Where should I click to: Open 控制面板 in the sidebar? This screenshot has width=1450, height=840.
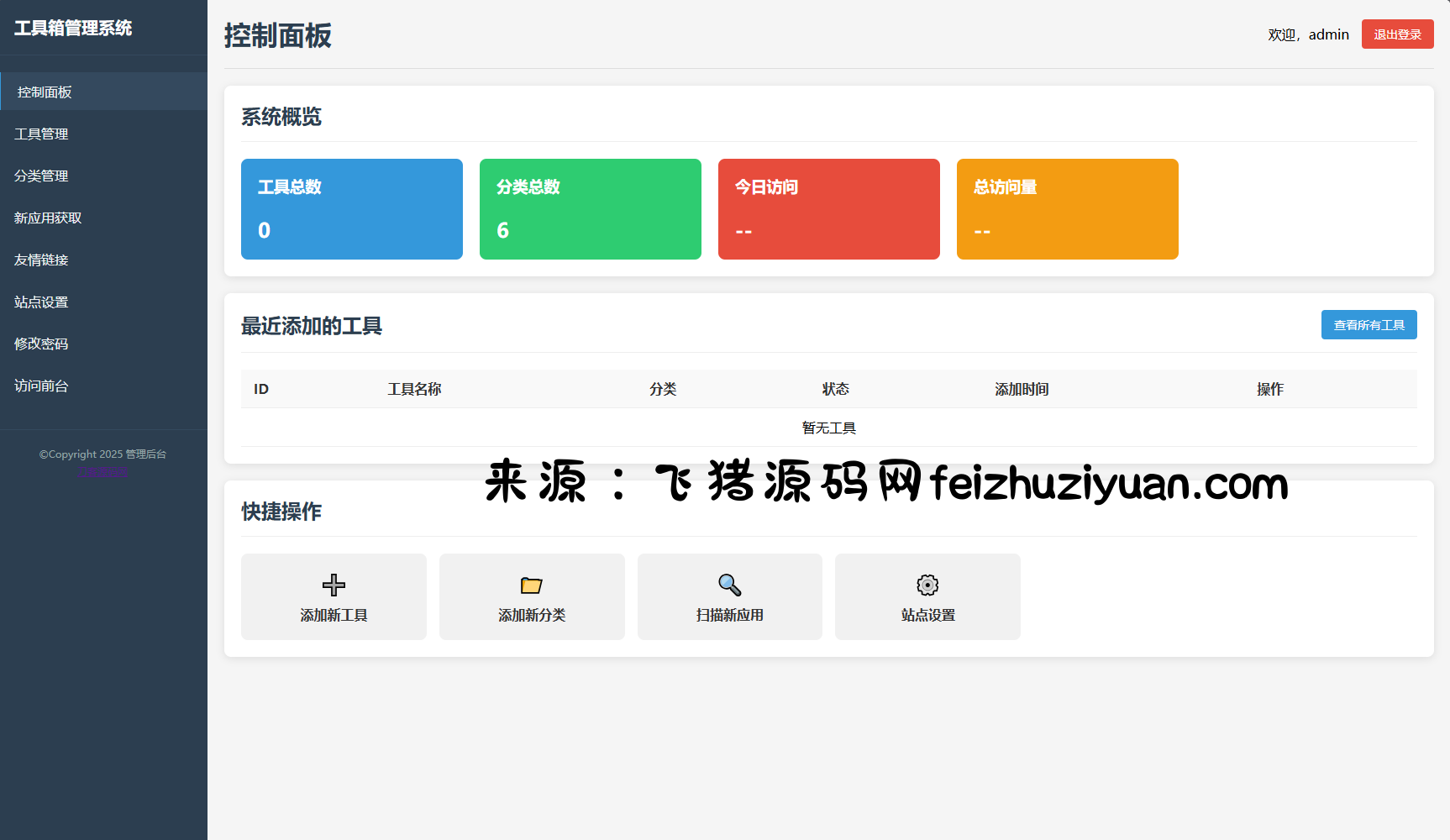[x=45, y=92]
